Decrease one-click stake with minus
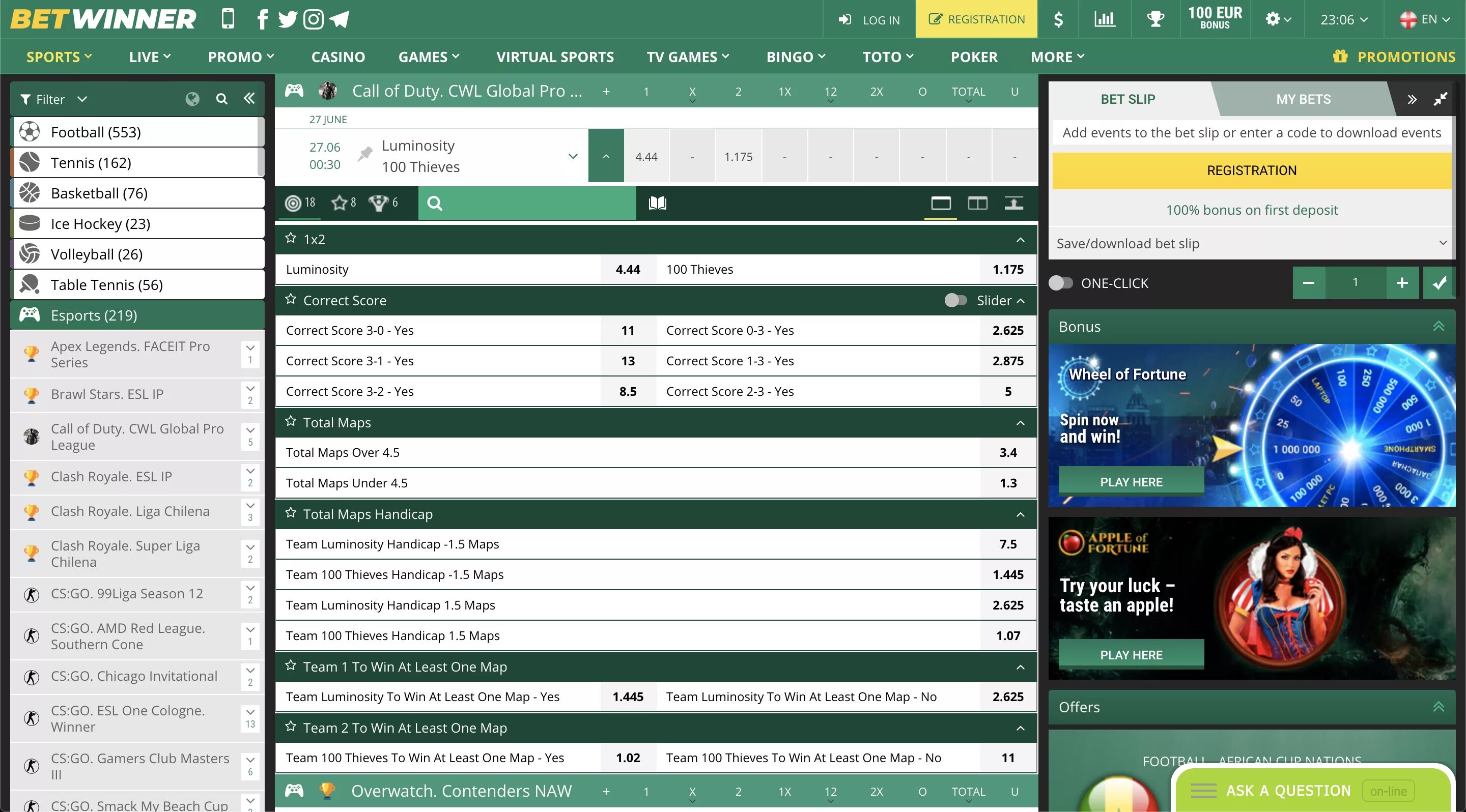Screen dimensions: 1466x812 1308,282
